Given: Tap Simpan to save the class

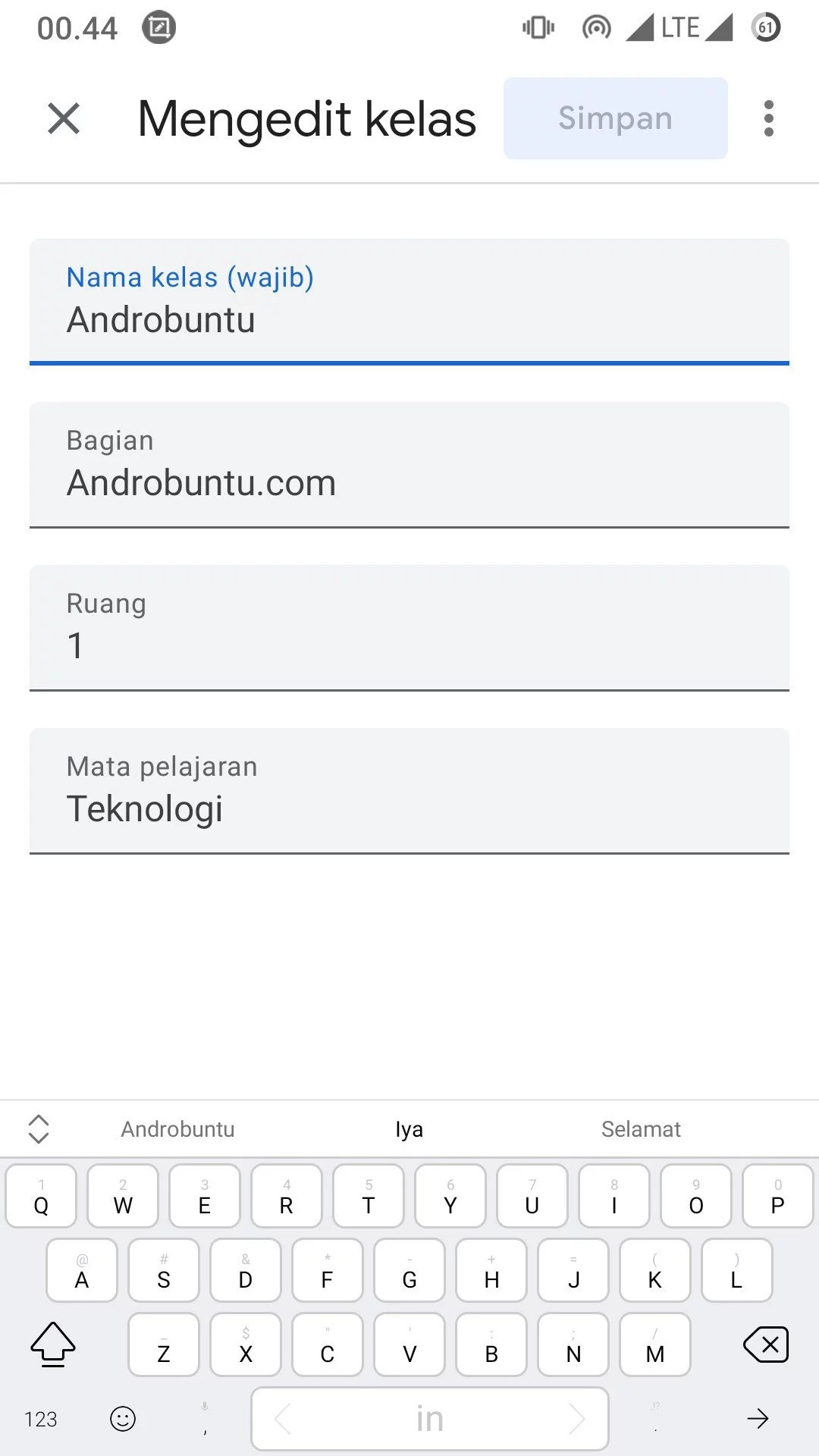Looking at the screenshot, I should (614, 118).
